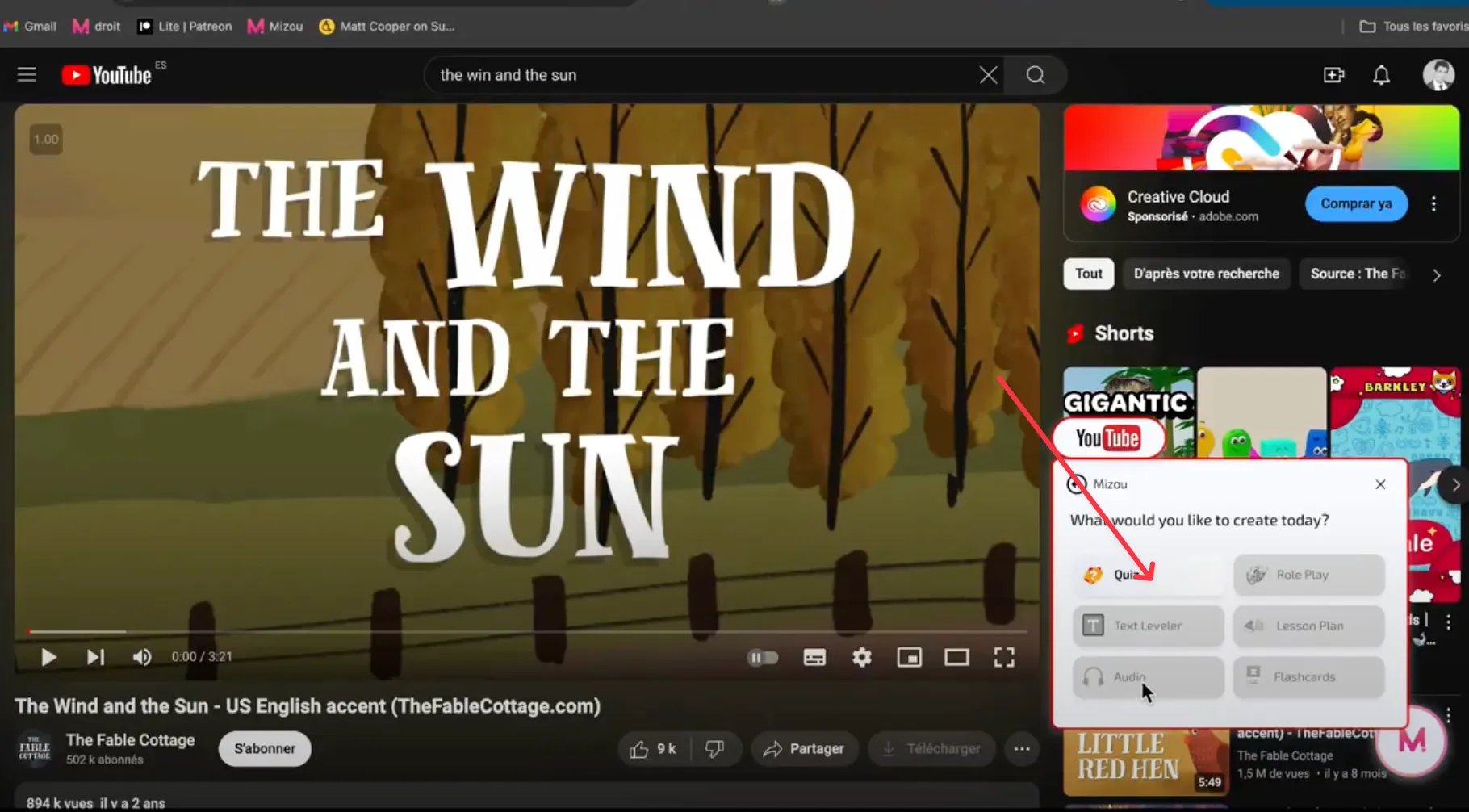Viewport: 1469px width, 812px height.
Task: Switch to miniplayer view
Action: pos(909,658)
